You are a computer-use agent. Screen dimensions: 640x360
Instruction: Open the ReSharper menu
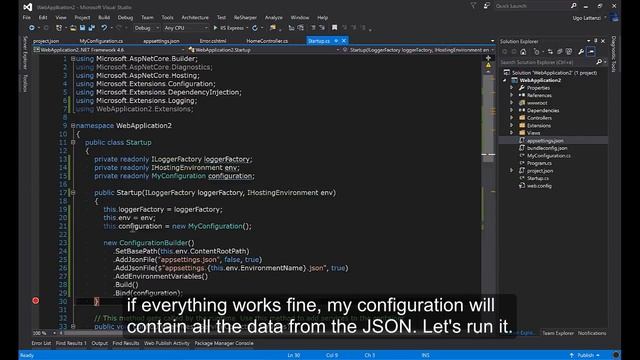point(245,18)
